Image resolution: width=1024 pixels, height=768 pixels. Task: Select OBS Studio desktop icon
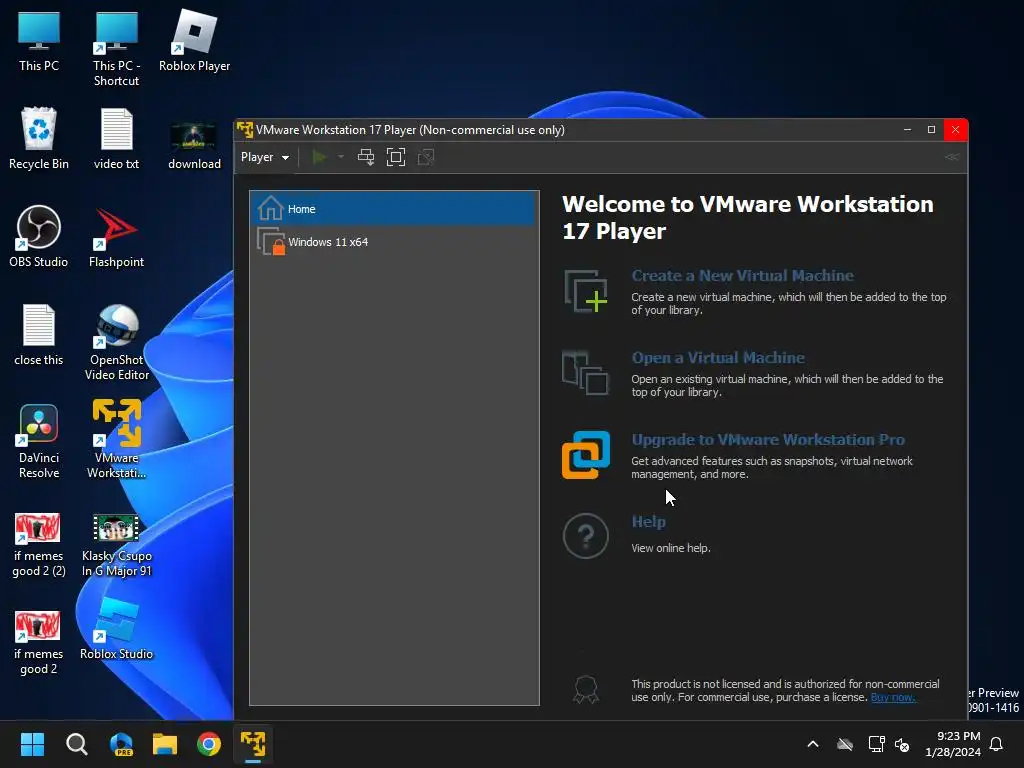pos(39,236)
